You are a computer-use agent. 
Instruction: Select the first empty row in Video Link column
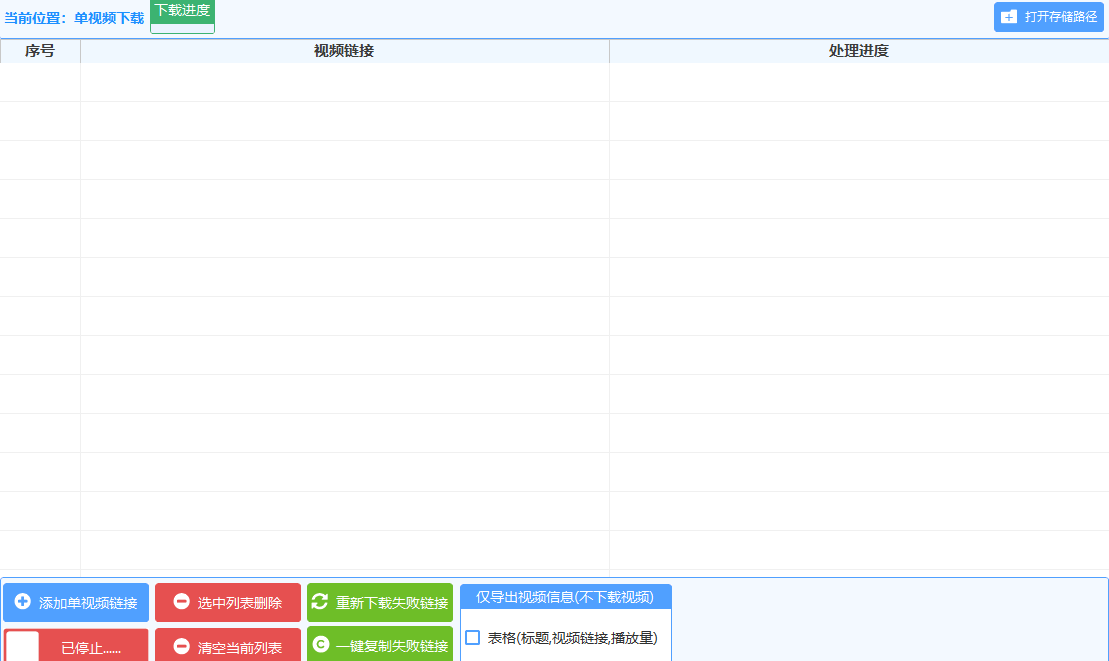[344, 82]
